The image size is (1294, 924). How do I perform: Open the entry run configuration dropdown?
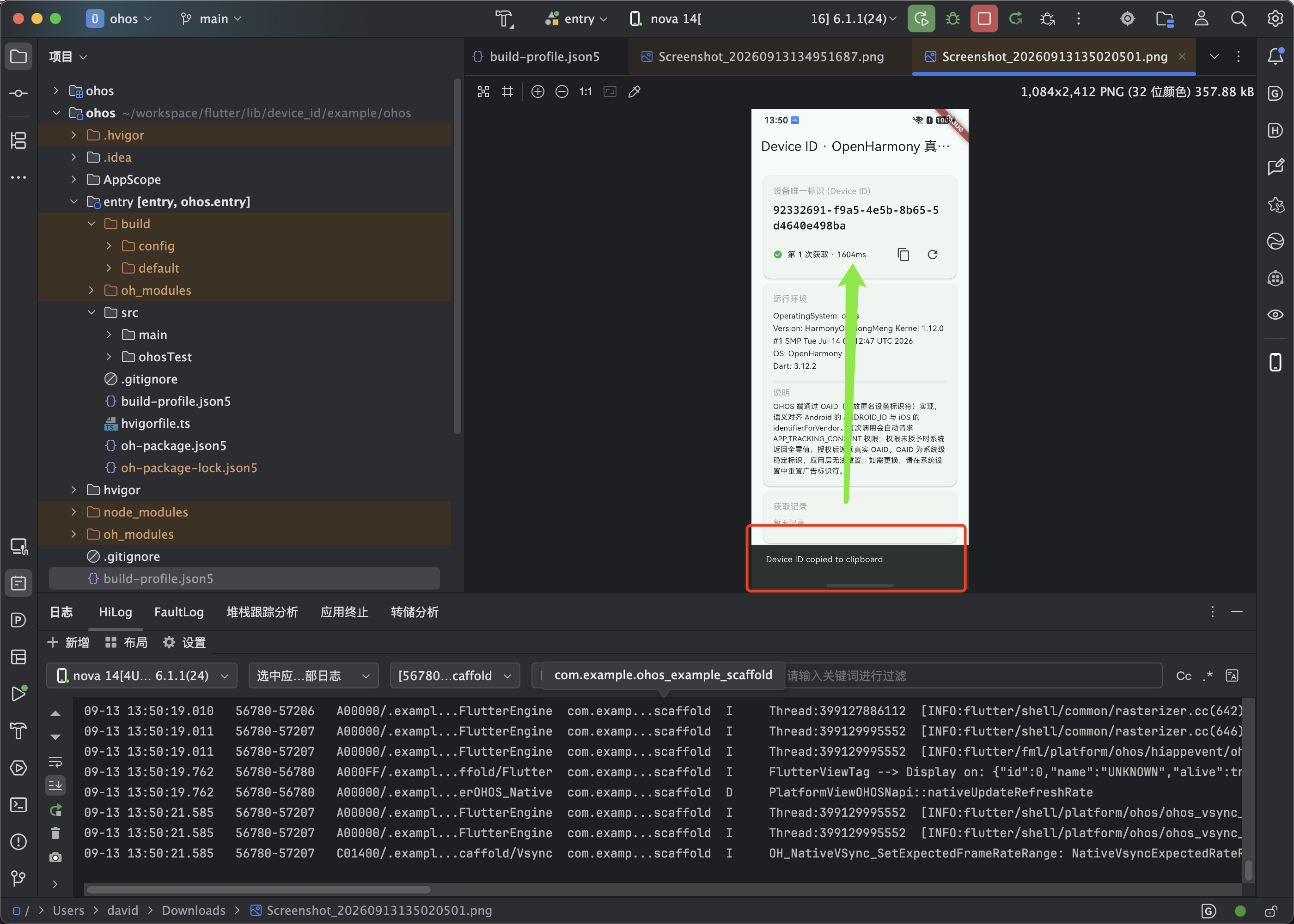pyautogui.click(x=576, y=19)
